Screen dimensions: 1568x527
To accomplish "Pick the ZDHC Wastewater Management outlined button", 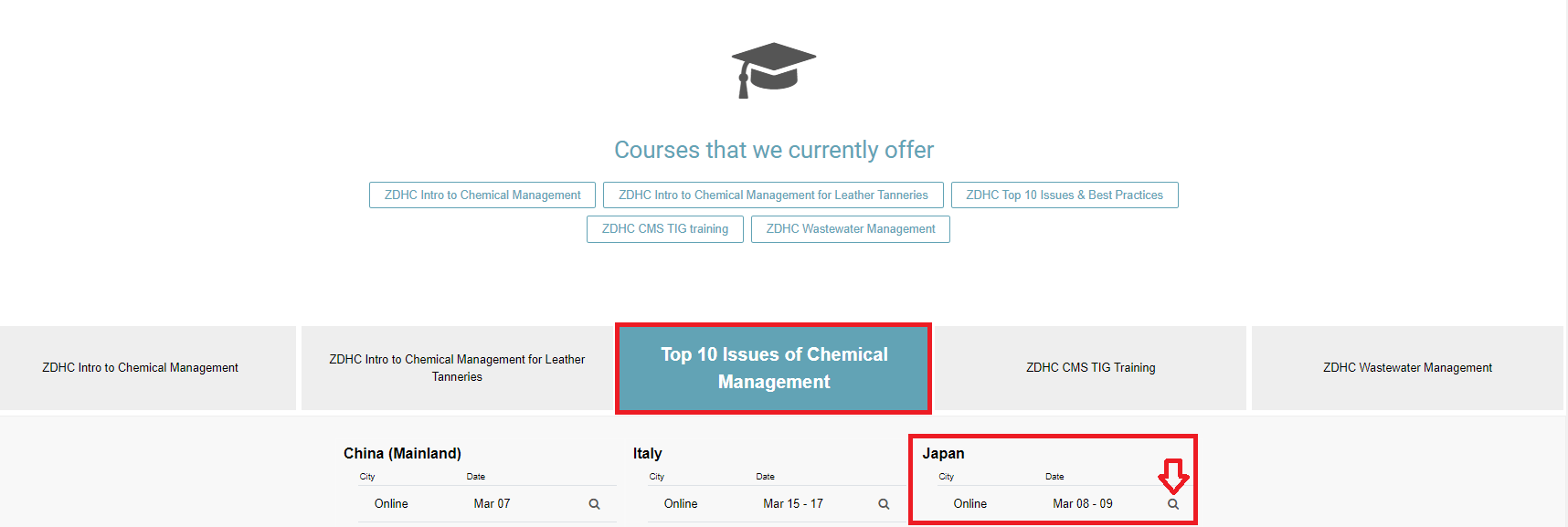I will 851,229.
